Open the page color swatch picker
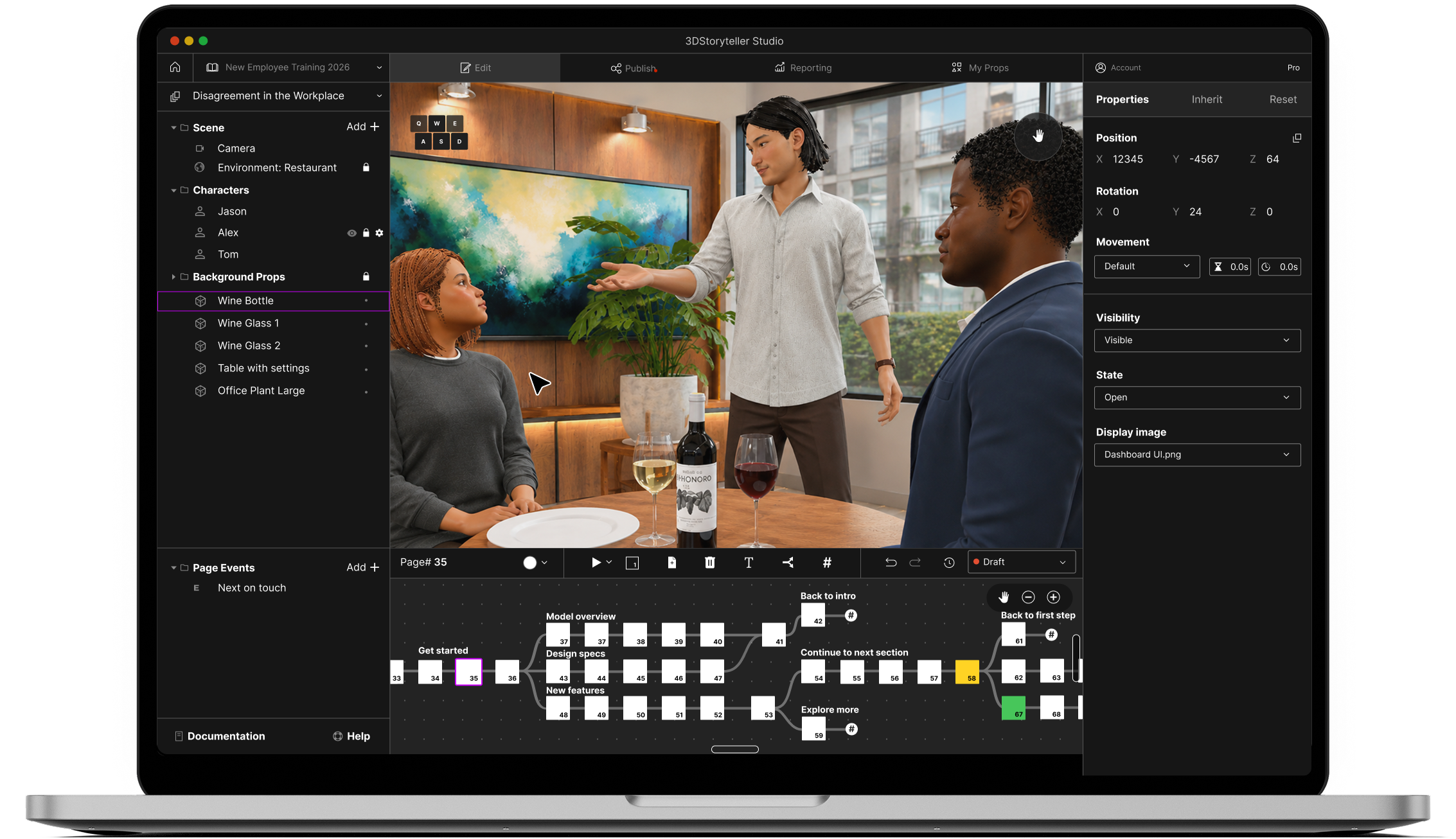1456x839 pixels. 535,563
